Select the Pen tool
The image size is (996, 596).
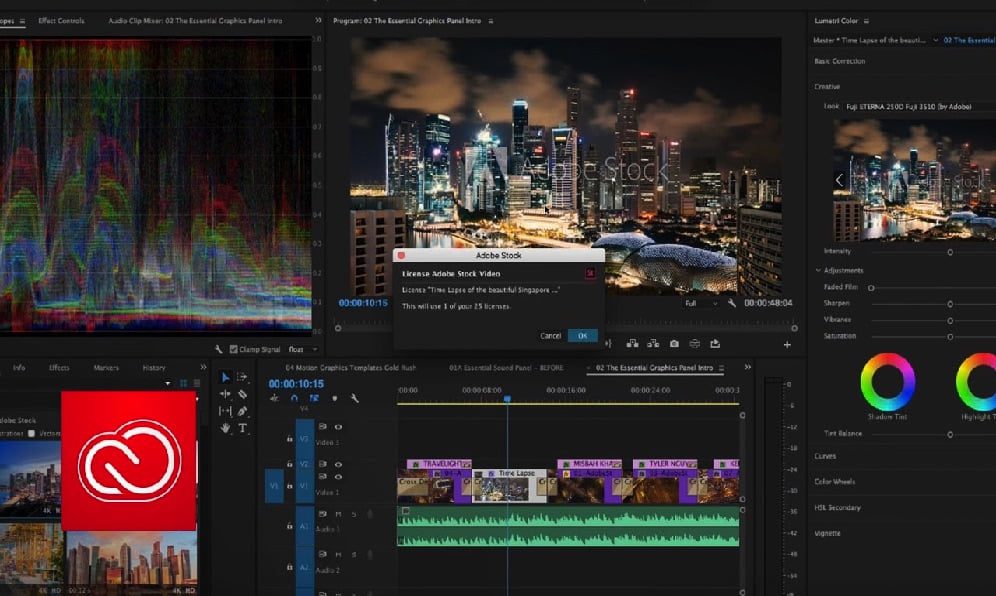(243, 411)
